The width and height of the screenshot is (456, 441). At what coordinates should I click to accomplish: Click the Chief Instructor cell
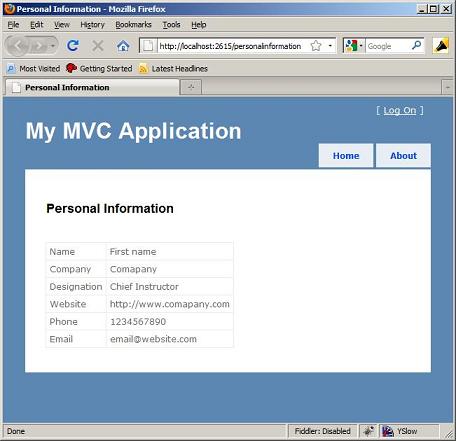pos(170,287)
